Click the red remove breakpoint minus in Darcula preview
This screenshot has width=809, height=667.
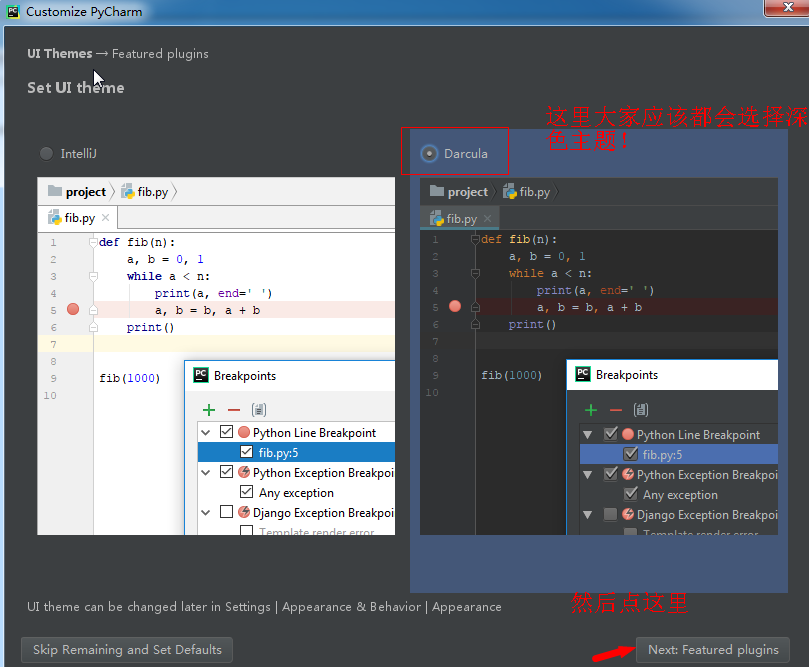coord(616,410)
